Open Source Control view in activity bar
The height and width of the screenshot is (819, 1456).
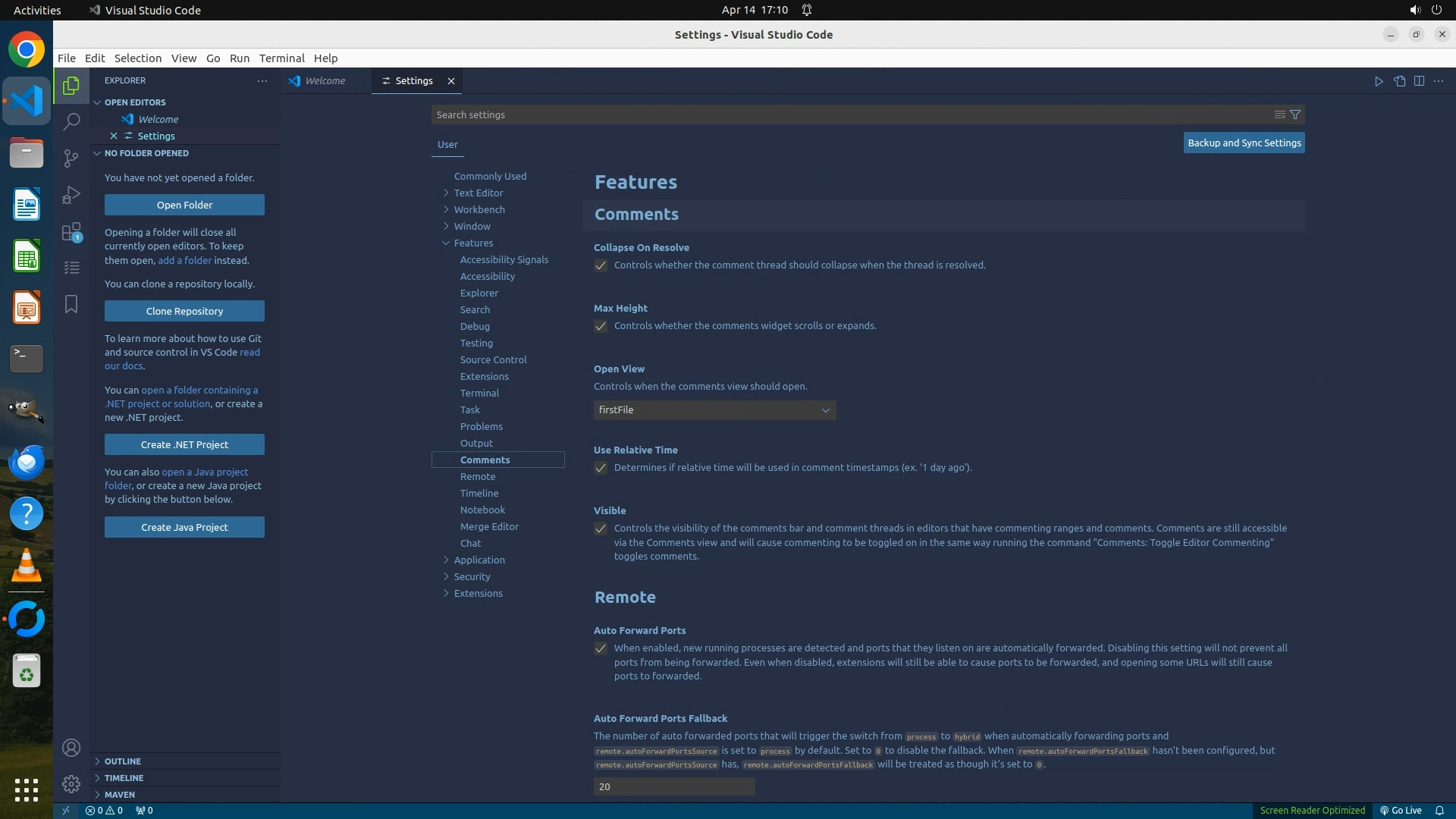71,158
